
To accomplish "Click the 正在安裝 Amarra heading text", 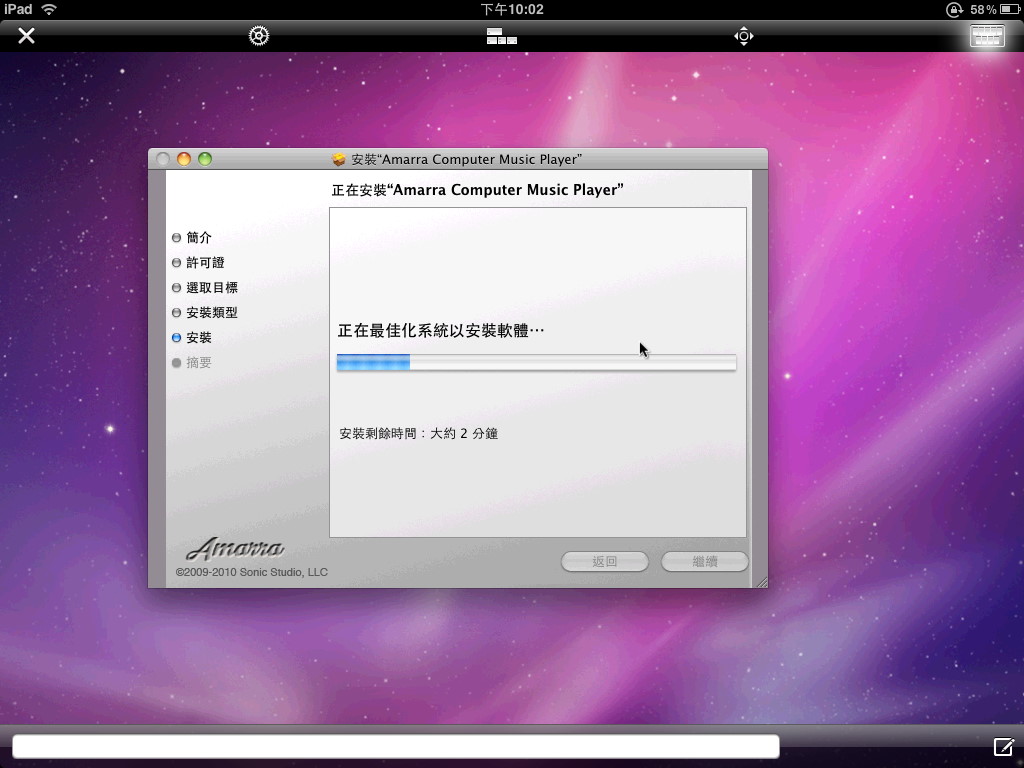I will point(477,190).
